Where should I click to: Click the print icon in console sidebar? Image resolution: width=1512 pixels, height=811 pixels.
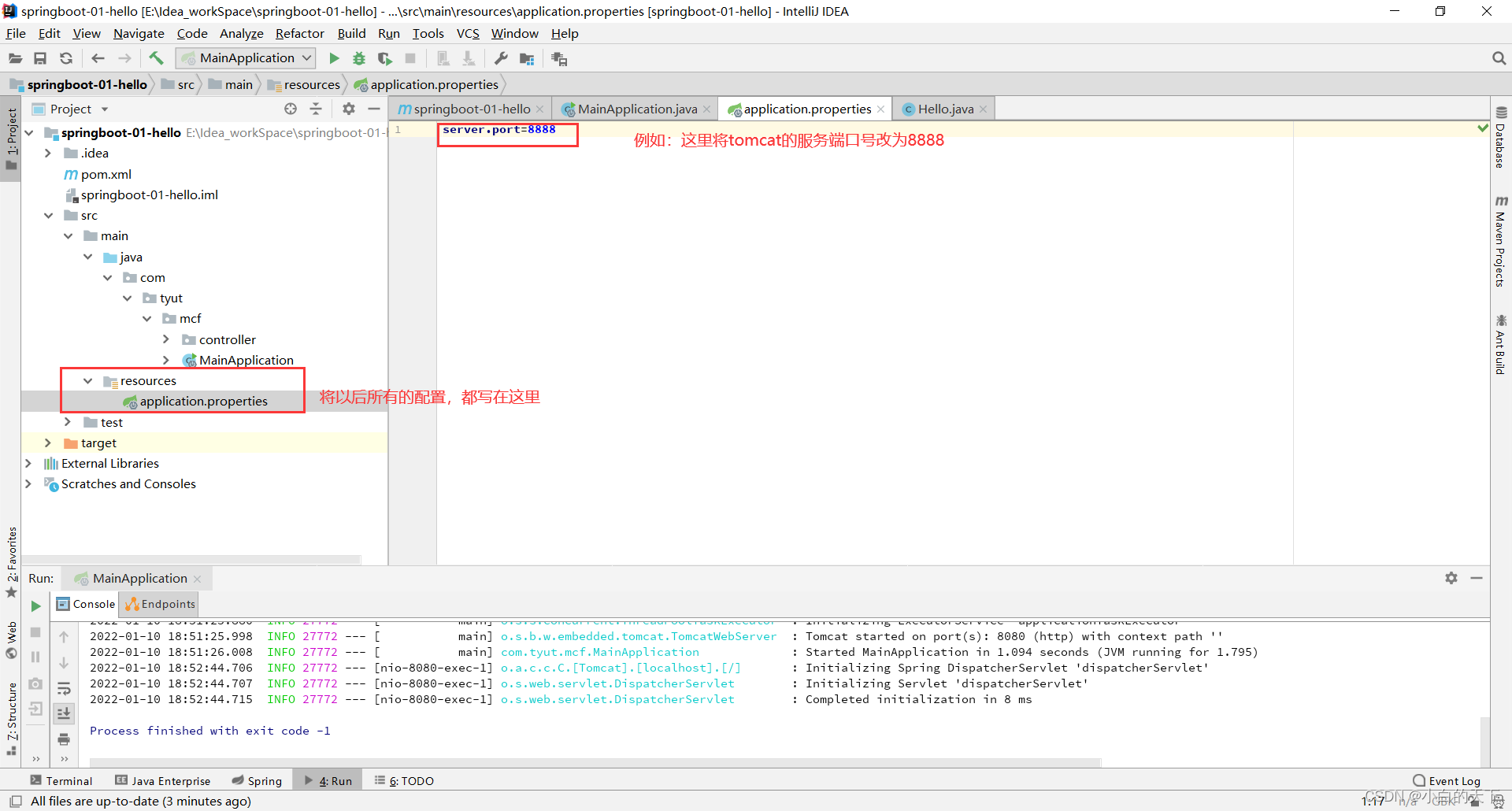[64, 739]
